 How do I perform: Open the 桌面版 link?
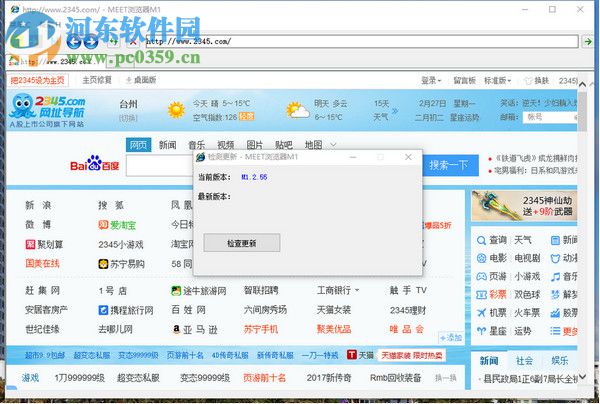(142, 80)
